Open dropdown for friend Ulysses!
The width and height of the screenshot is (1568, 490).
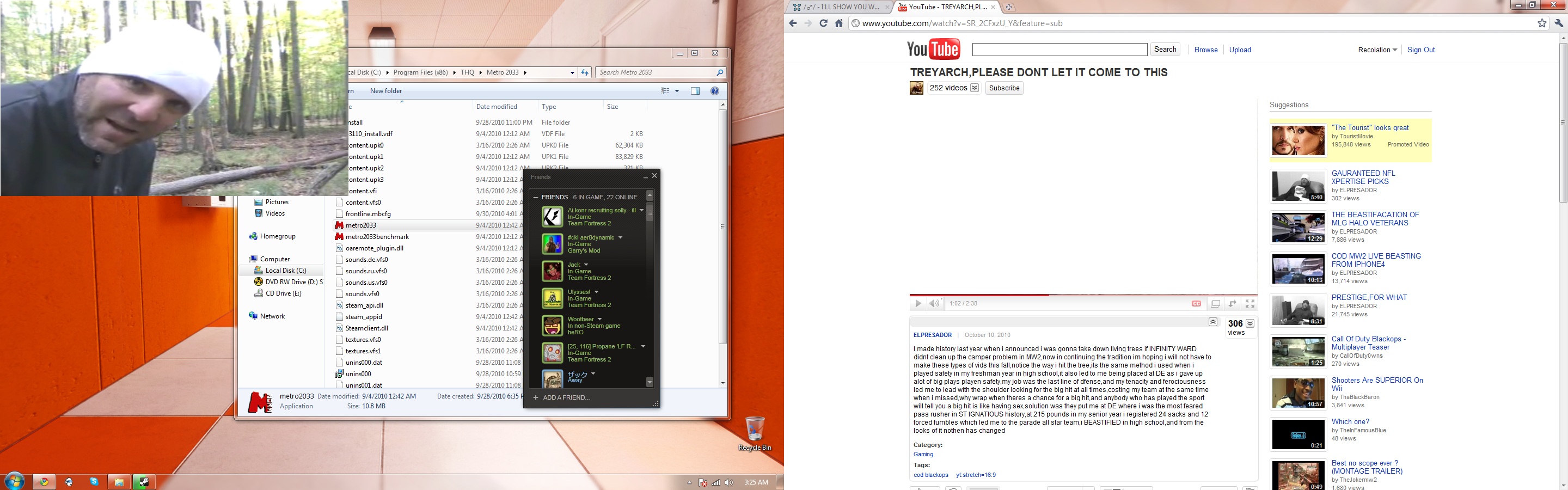coord(597,292)
